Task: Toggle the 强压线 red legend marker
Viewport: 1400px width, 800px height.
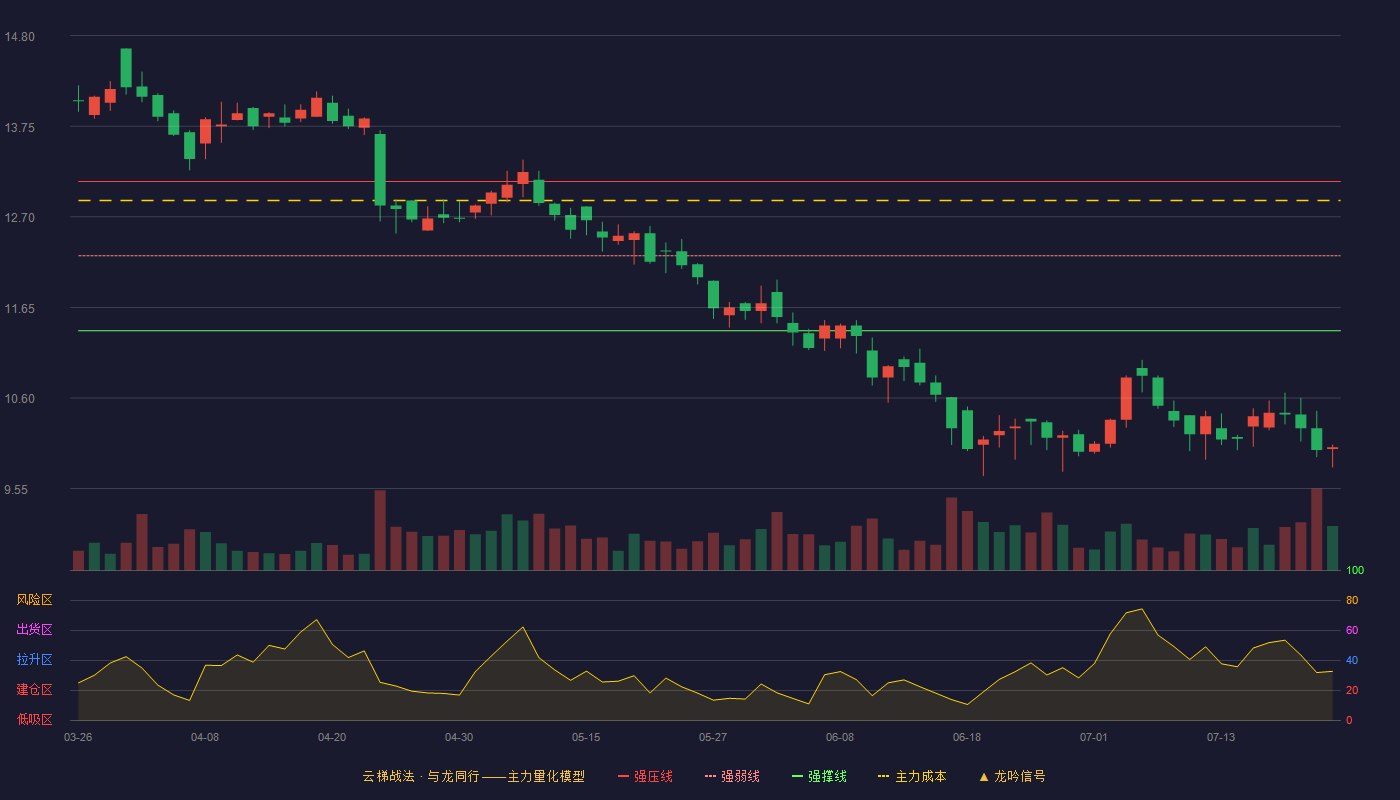Action: pos(623,776)
